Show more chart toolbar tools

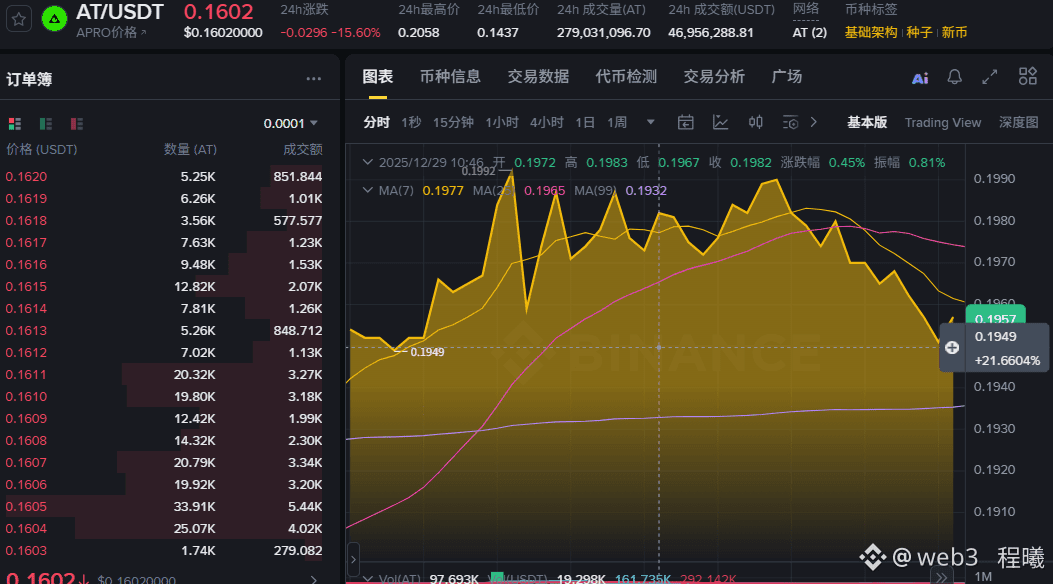coord(814,122)
